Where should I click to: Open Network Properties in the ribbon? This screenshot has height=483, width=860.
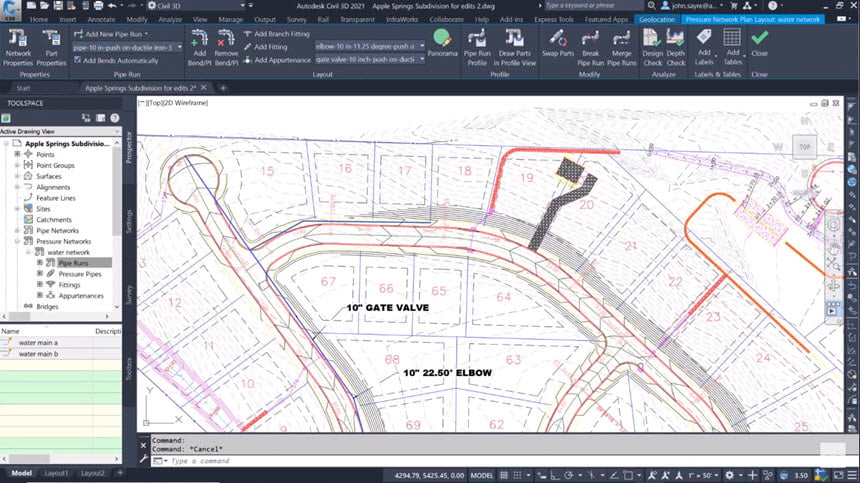pyautogui.click(x=18, y=48)
